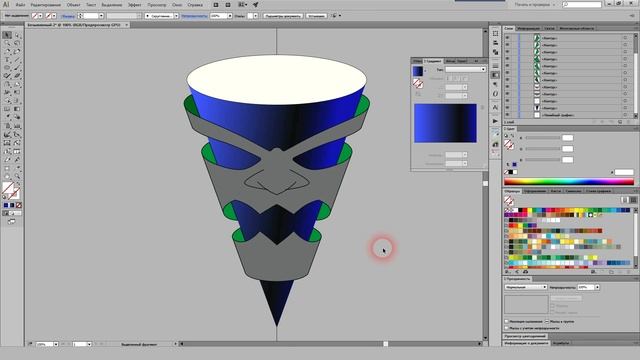Click the color spectrum bar in Color panel
The width and height of the screenshot is (640, 360).
point(569,182)
